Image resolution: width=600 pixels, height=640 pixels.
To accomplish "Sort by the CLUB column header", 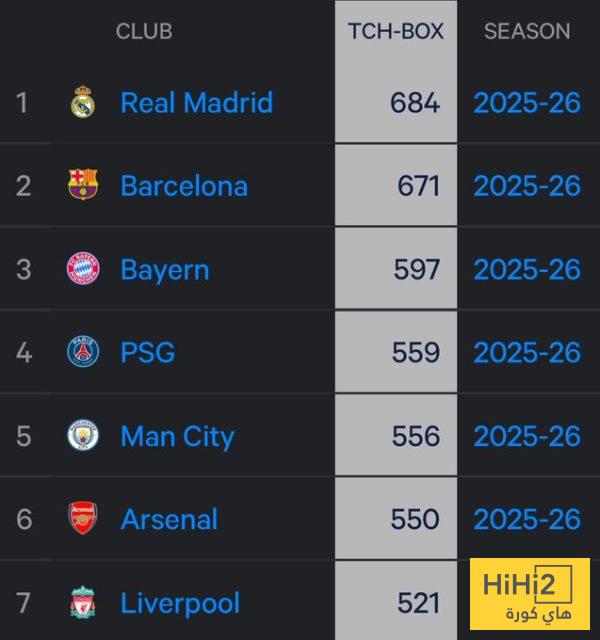I will coord(144,31).
